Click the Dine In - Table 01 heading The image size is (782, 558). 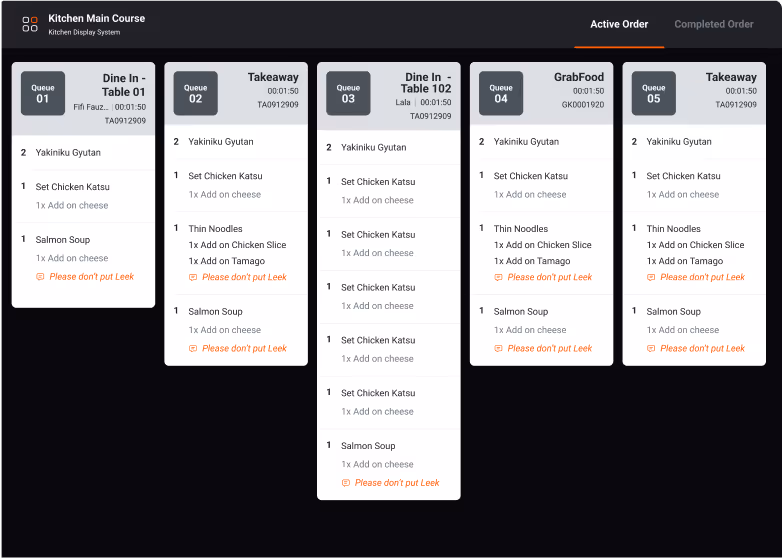pos(124,85)
